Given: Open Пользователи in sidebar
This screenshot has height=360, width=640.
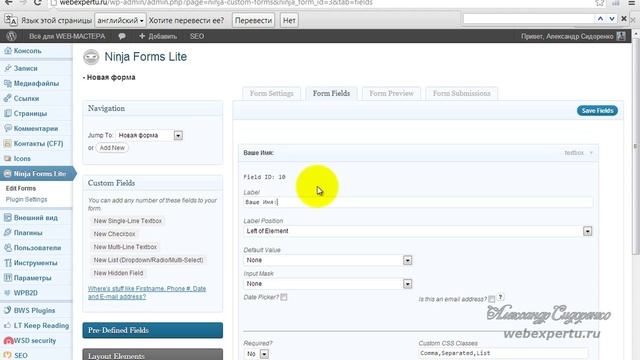Looking at the screenshot, I should coord(36,248).
